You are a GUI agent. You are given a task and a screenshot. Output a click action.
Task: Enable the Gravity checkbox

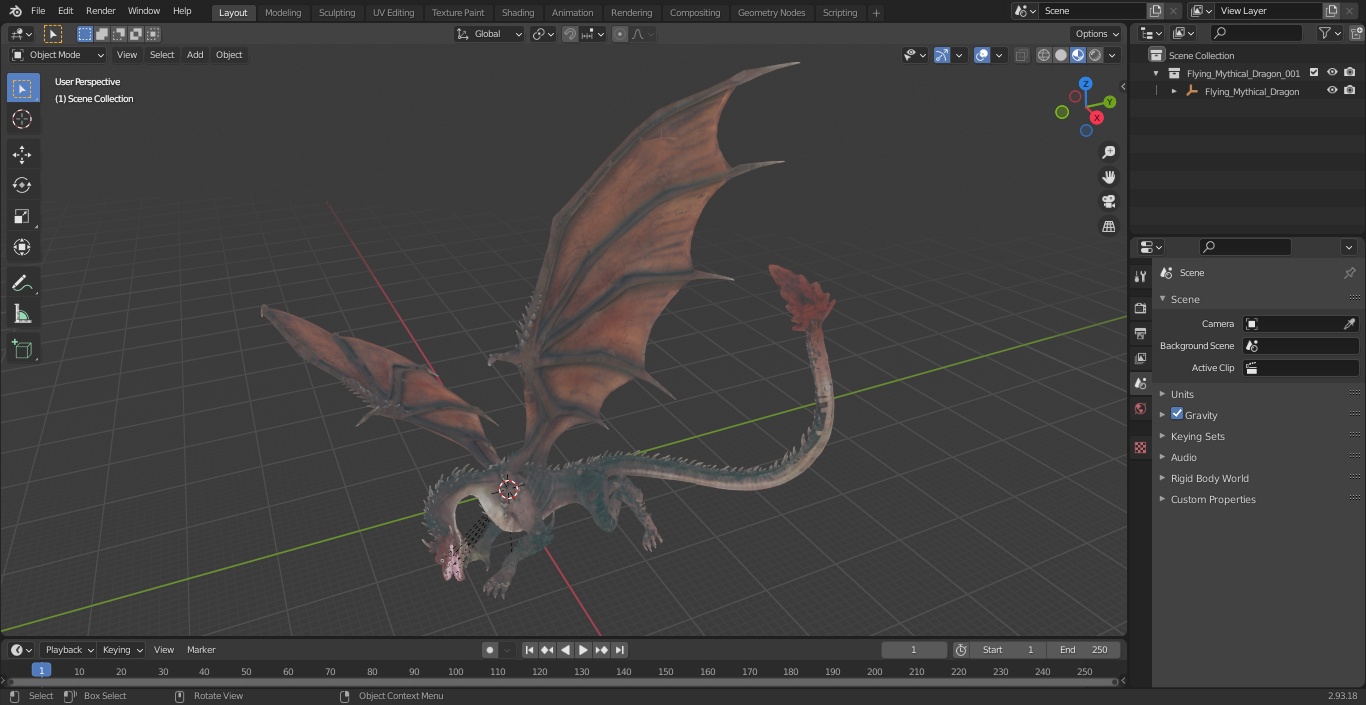tap(1177, 414)
